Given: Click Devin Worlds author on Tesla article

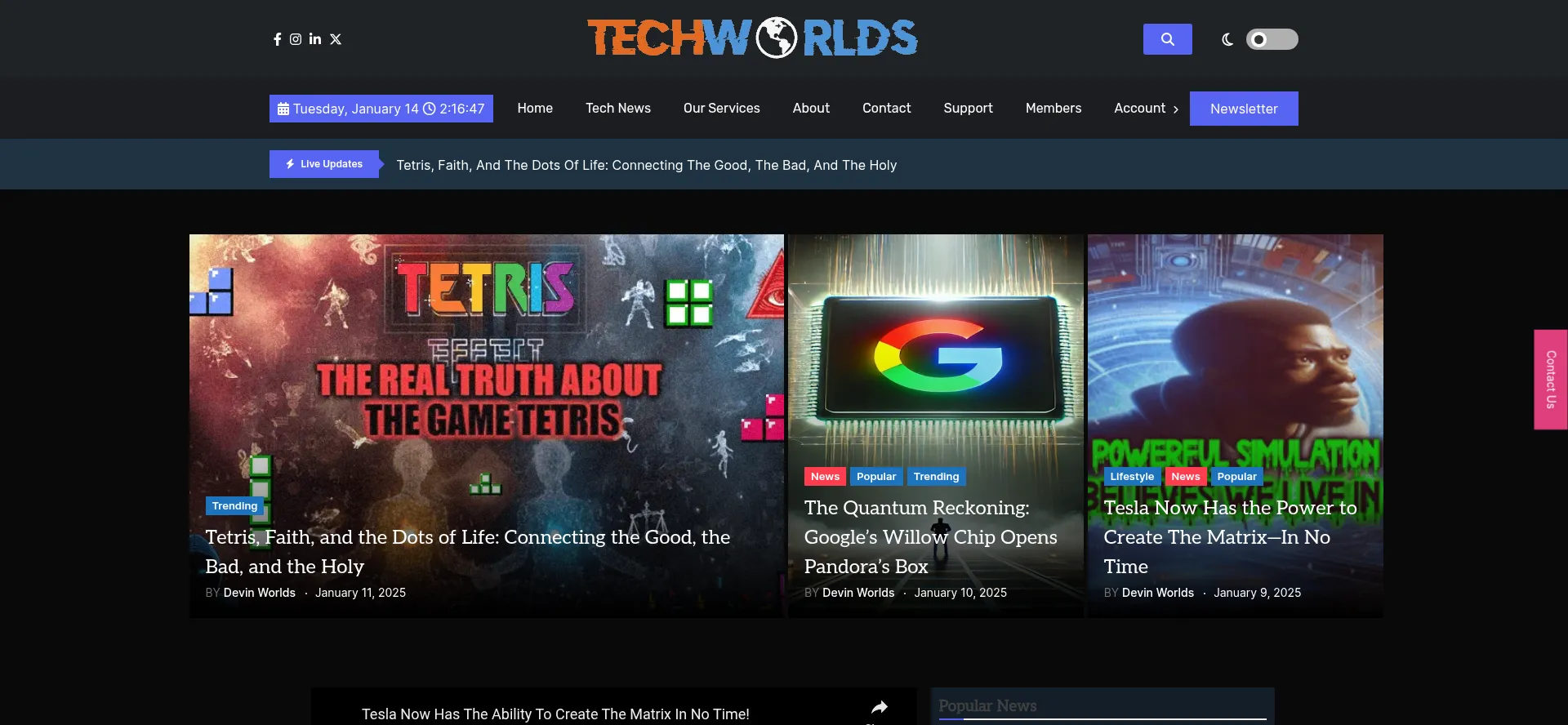Looking at the screenshot, I should pyautogui.click(x=1158, y=593).
